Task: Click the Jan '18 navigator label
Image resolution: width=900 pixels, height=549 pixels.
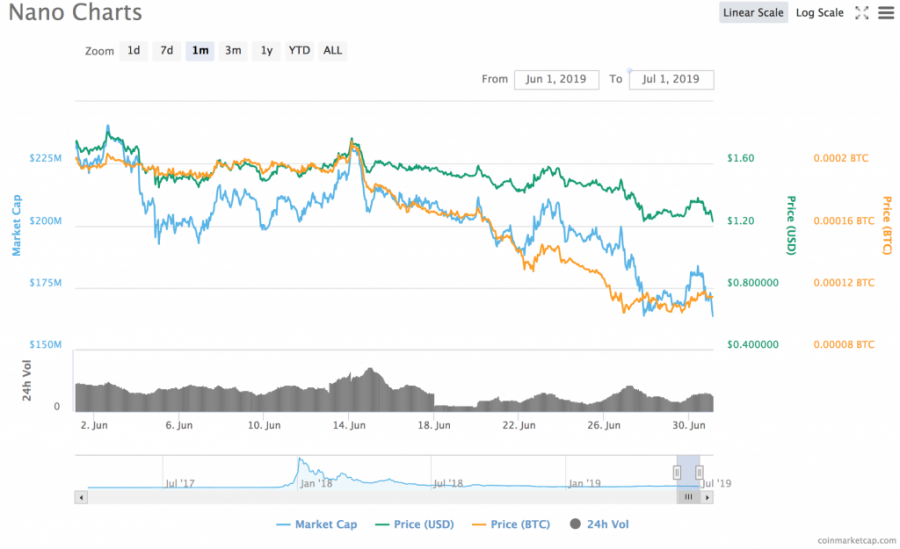Action: pos(316,484)
